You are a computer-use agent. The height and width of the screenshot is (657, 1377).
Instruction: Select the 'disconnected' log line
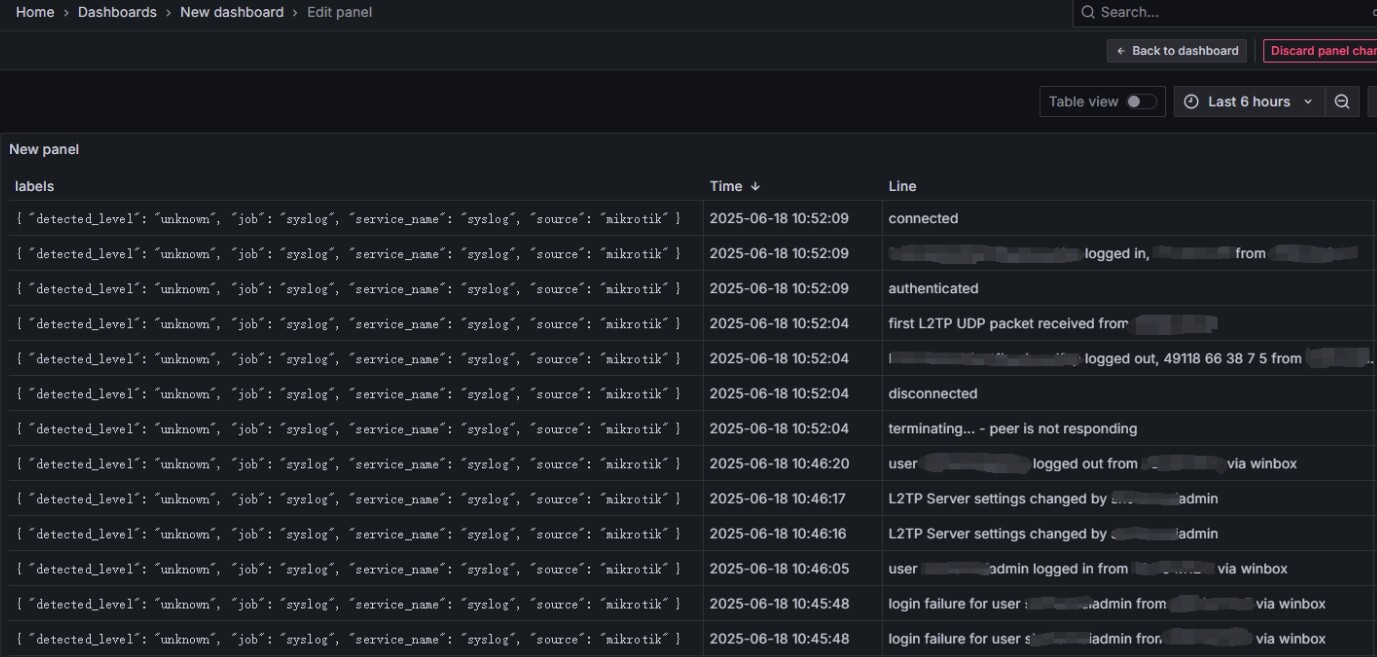(x=933, y=393)
